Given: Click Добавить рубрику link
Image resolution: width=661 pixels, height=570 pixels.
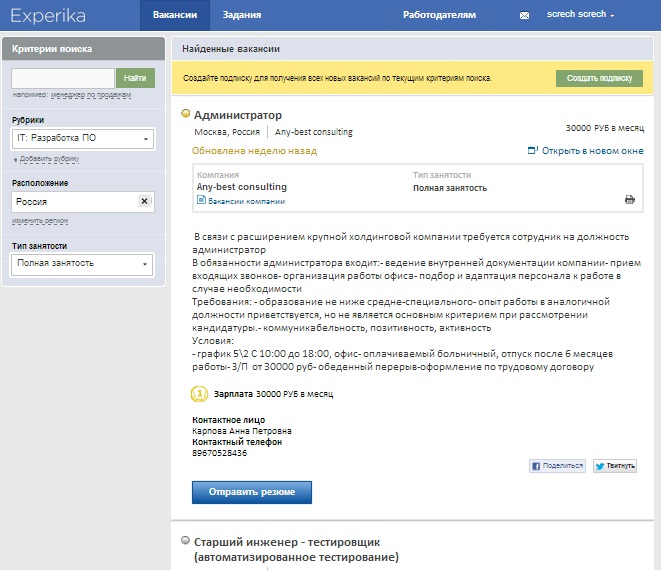Looking at the screenshot, I should [x=49, y=159].
